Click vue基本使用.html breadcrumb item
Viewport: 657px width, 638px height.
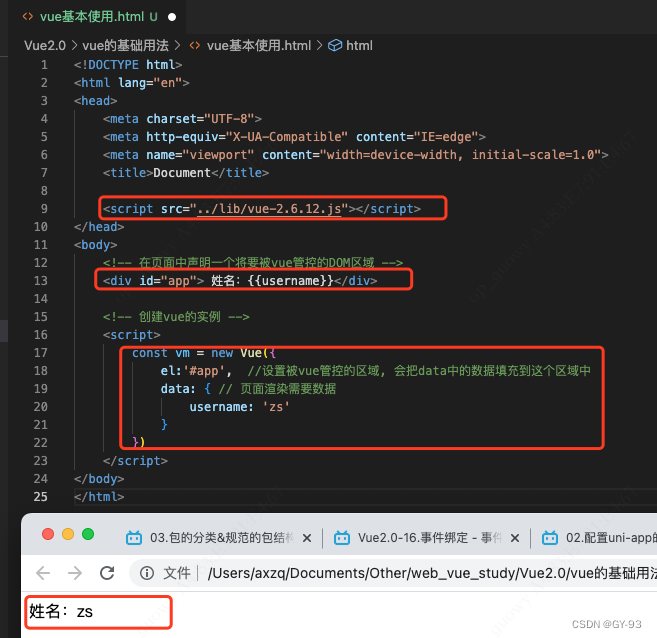tap(259, 45)
